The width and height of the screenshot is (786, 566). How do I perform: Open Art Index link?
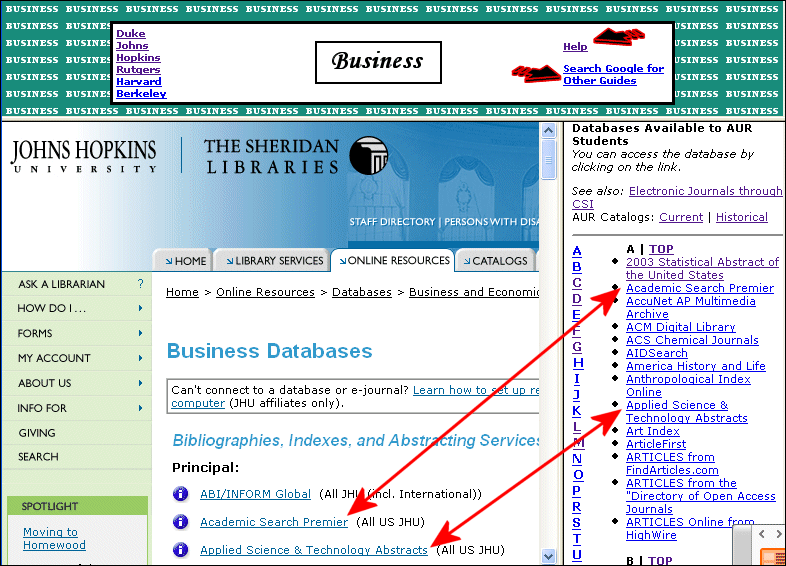click(653, 432)
